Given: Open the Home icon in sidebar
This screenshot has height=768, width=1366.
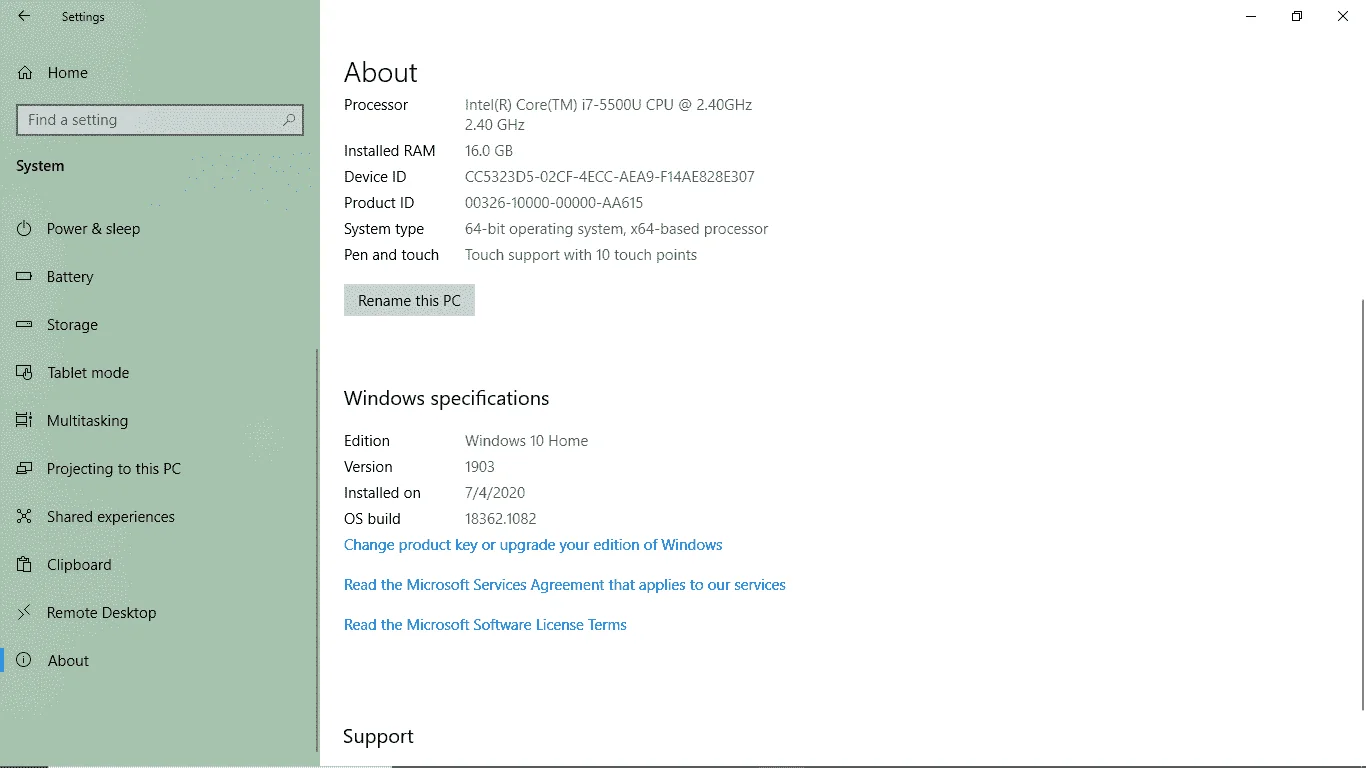Looking at the screenshot, I should coord(25,73).
